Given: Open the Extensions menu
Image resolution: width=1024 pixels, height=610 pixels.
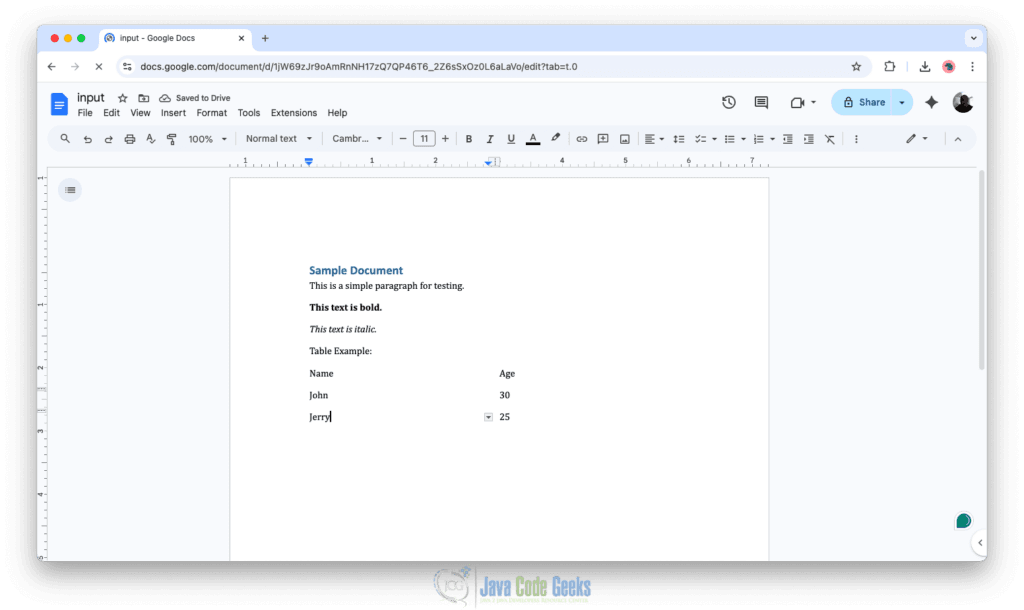Looking at the screenshot, I should click(294, 113).
